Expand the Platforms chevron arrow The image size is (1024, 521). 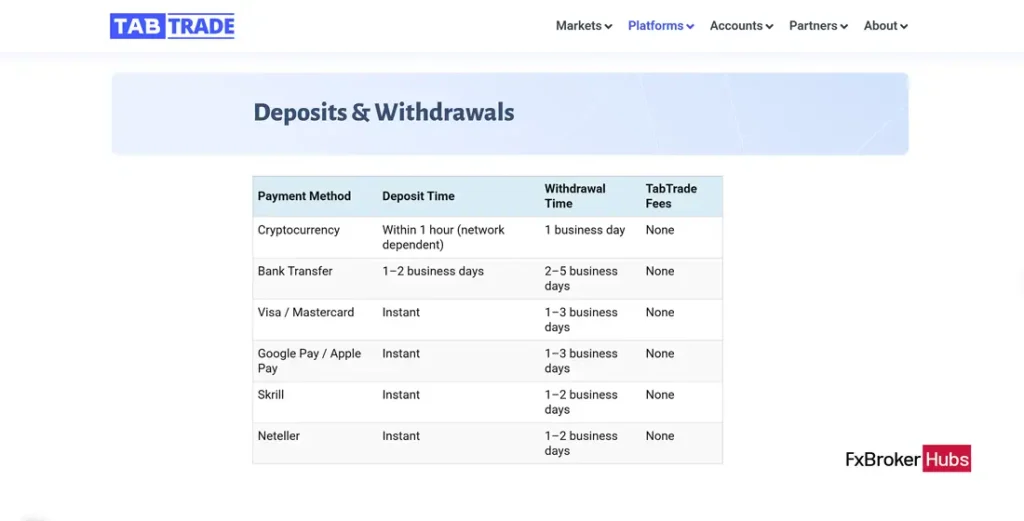(690, 27)
